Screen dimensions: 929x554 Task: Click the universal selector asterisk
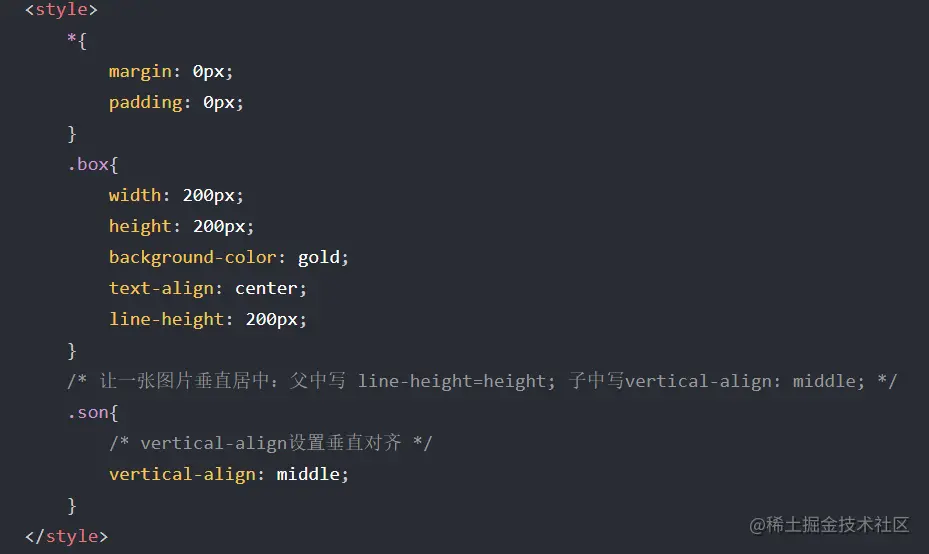72,39
